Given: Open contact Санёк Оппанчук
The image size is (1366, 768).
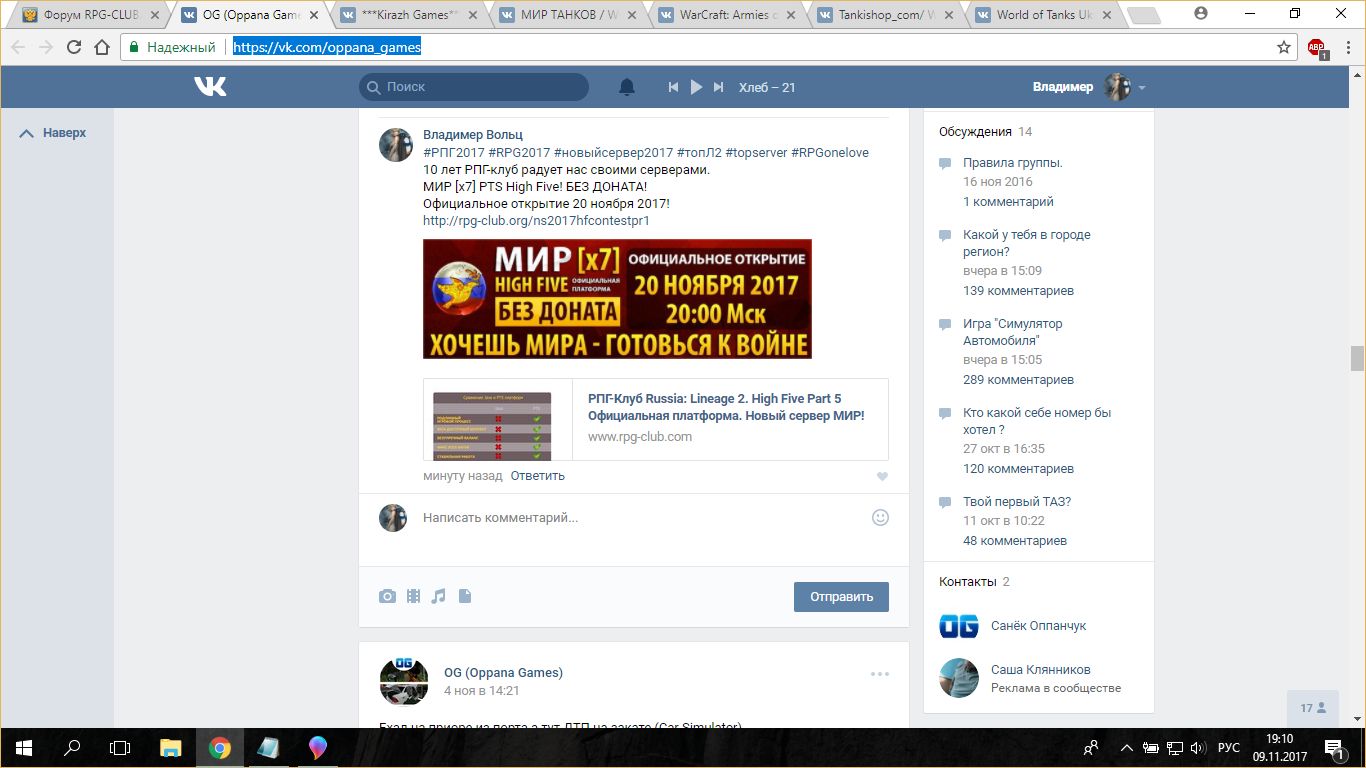Looking at the screenshot, I should click(1038, 626).
